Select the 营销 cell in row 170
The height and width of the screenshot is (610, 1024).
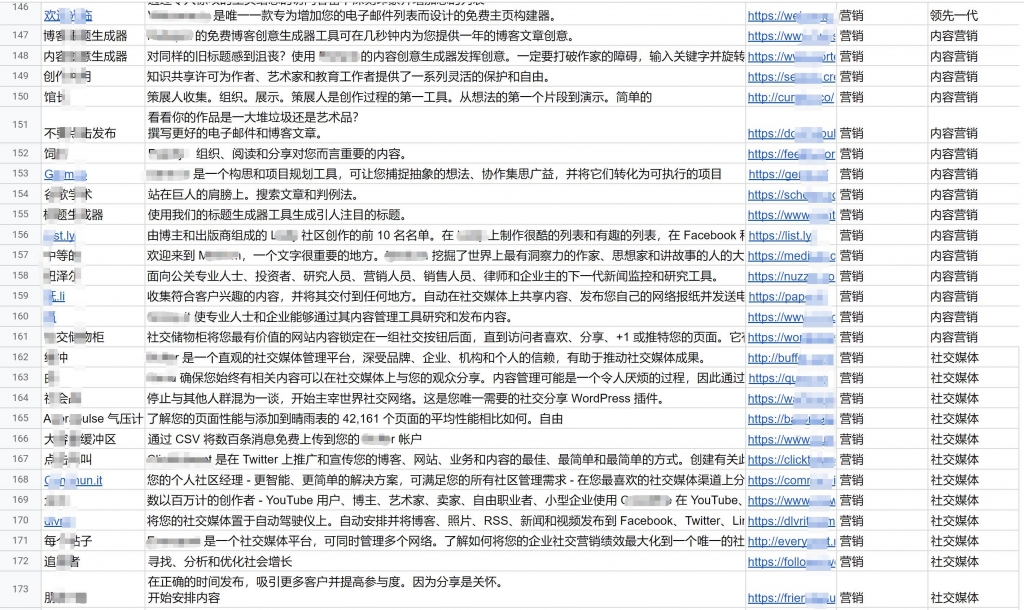point(882,521)
